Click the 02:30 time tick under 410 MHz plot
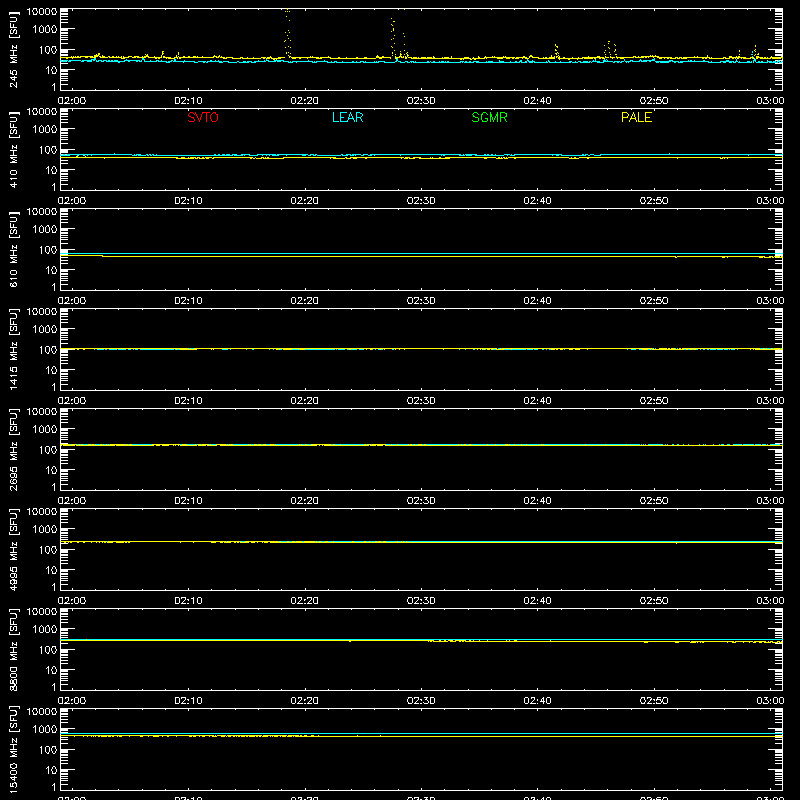 (421, 201)
